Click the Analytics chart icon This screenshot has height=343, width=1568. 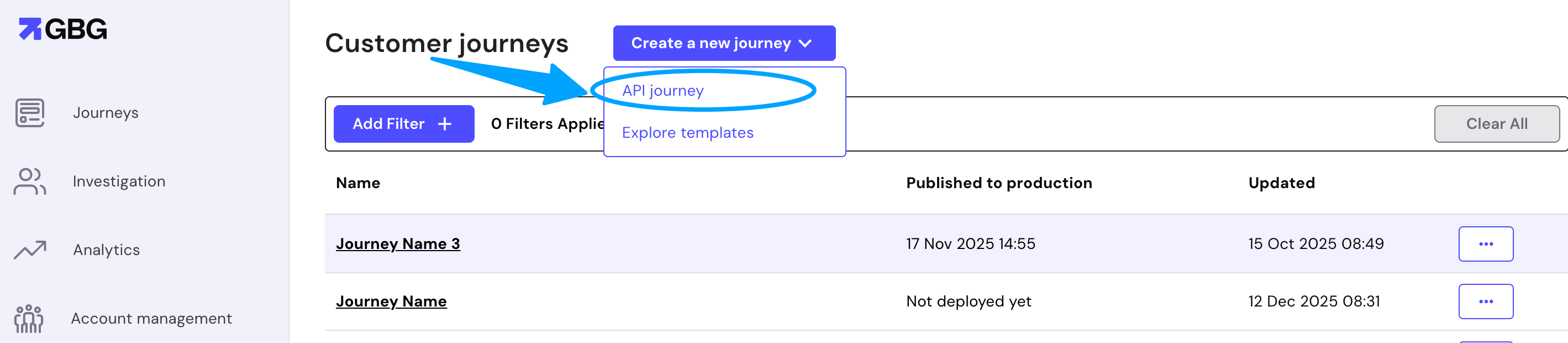click(29, 249)
